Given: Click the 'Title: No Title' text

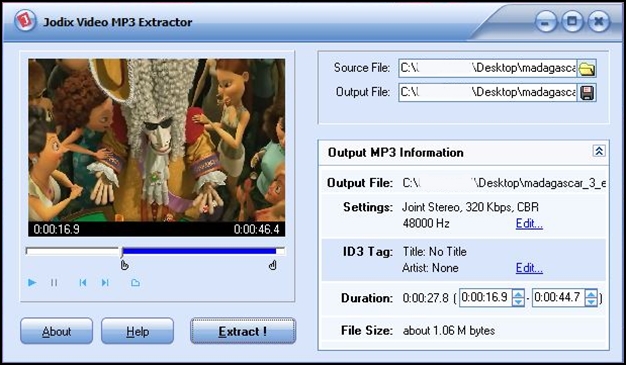Looking at the screenshot, I should coord(435,252).
